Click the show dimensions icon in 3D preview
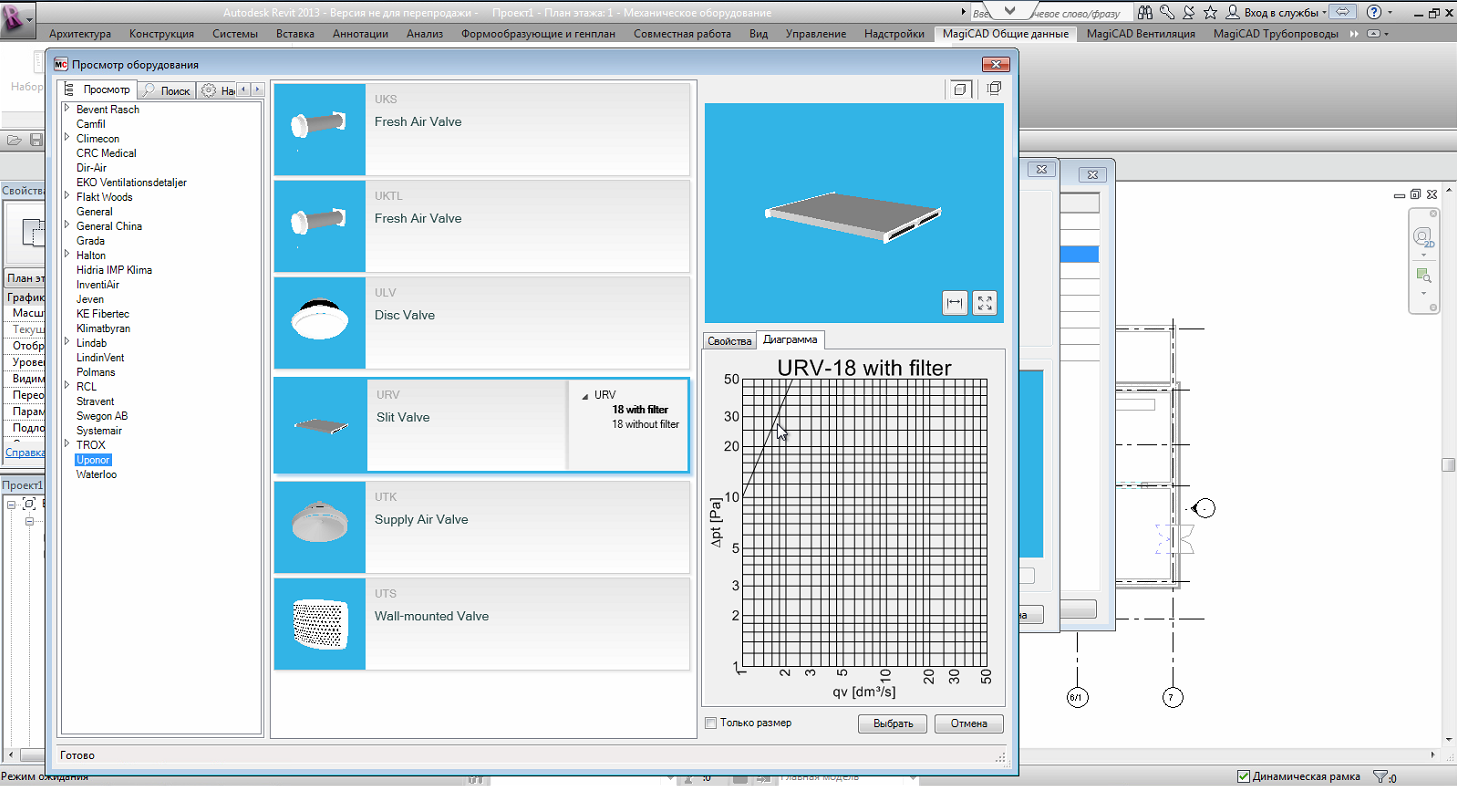Viewport: 1457px width, 786px height. pos(955,303)
